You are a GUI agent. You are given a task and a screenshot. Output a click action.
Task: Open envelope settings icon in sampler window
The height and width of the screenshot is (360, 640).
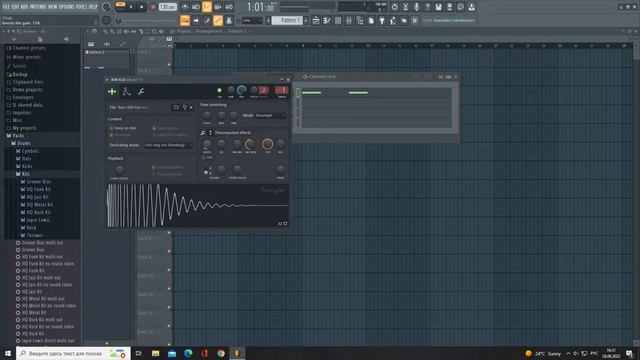coord(127,92)
